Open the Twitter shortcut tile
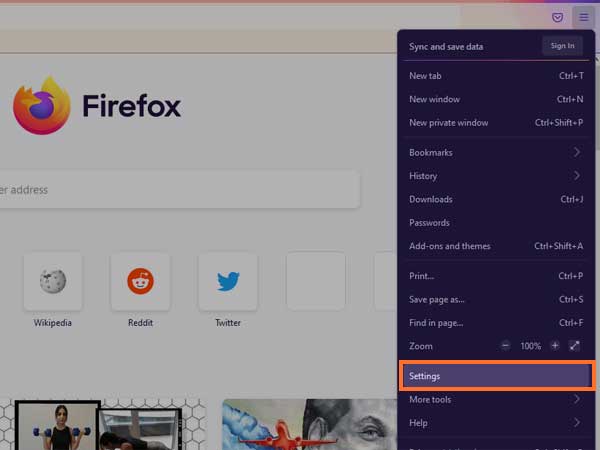The width and height of the screenshot is (600, 450). (x=228, y=281)
